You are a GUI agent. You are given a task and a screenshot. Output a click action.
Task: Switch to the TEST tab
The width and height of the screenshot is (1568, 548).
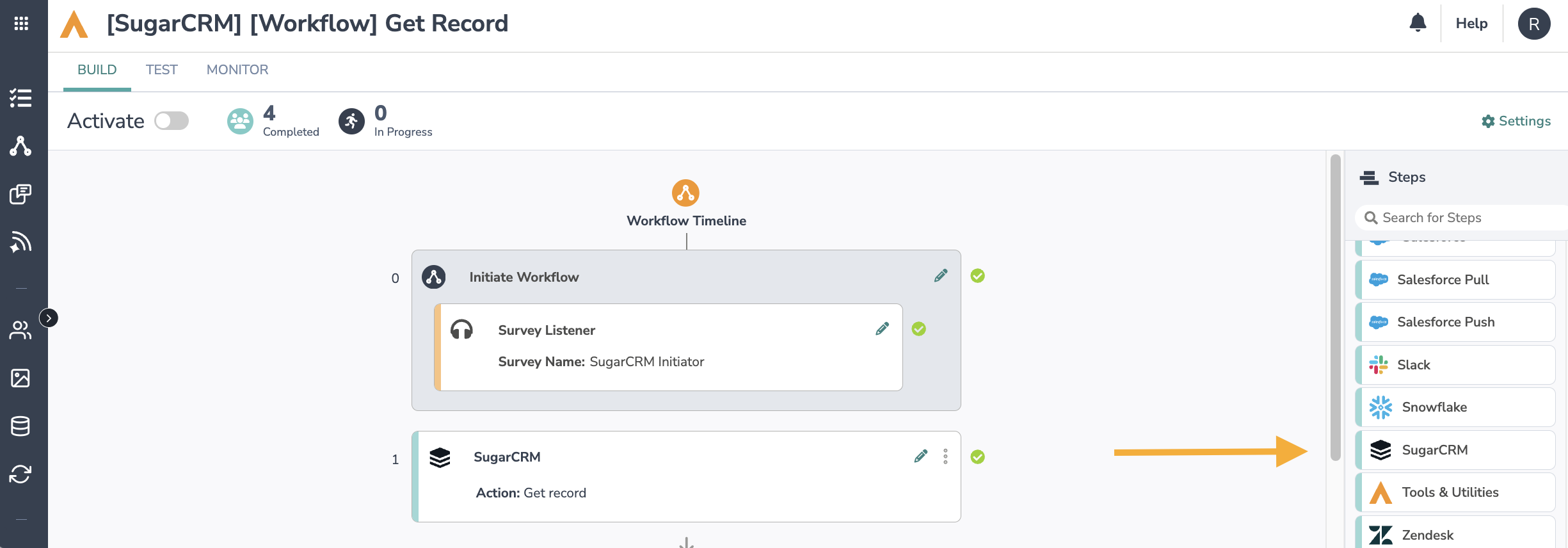[161, 70]
